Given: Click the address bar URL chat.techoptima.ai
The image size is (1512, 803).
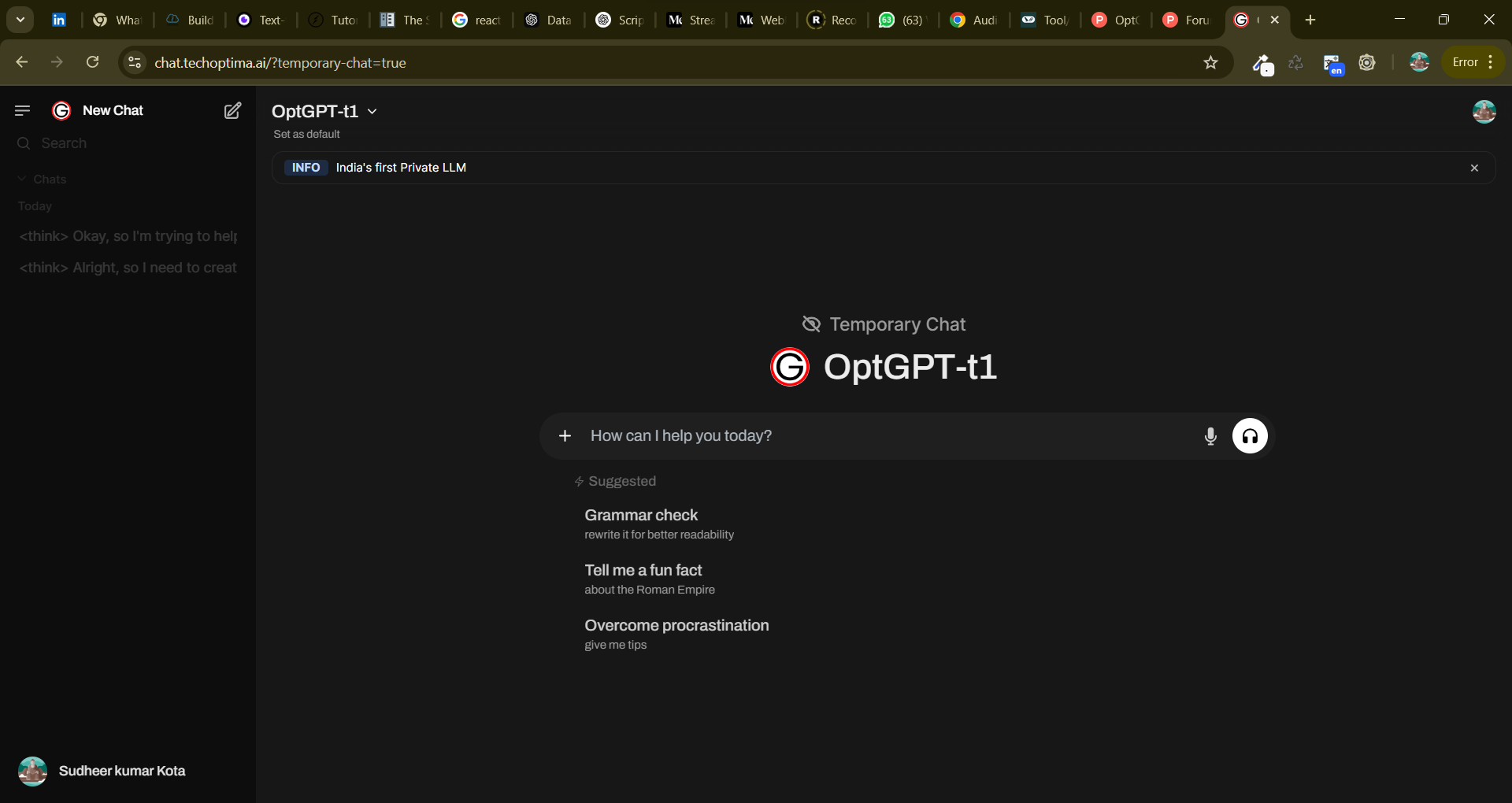Looking at the screenshot, I should pos(280,63).
